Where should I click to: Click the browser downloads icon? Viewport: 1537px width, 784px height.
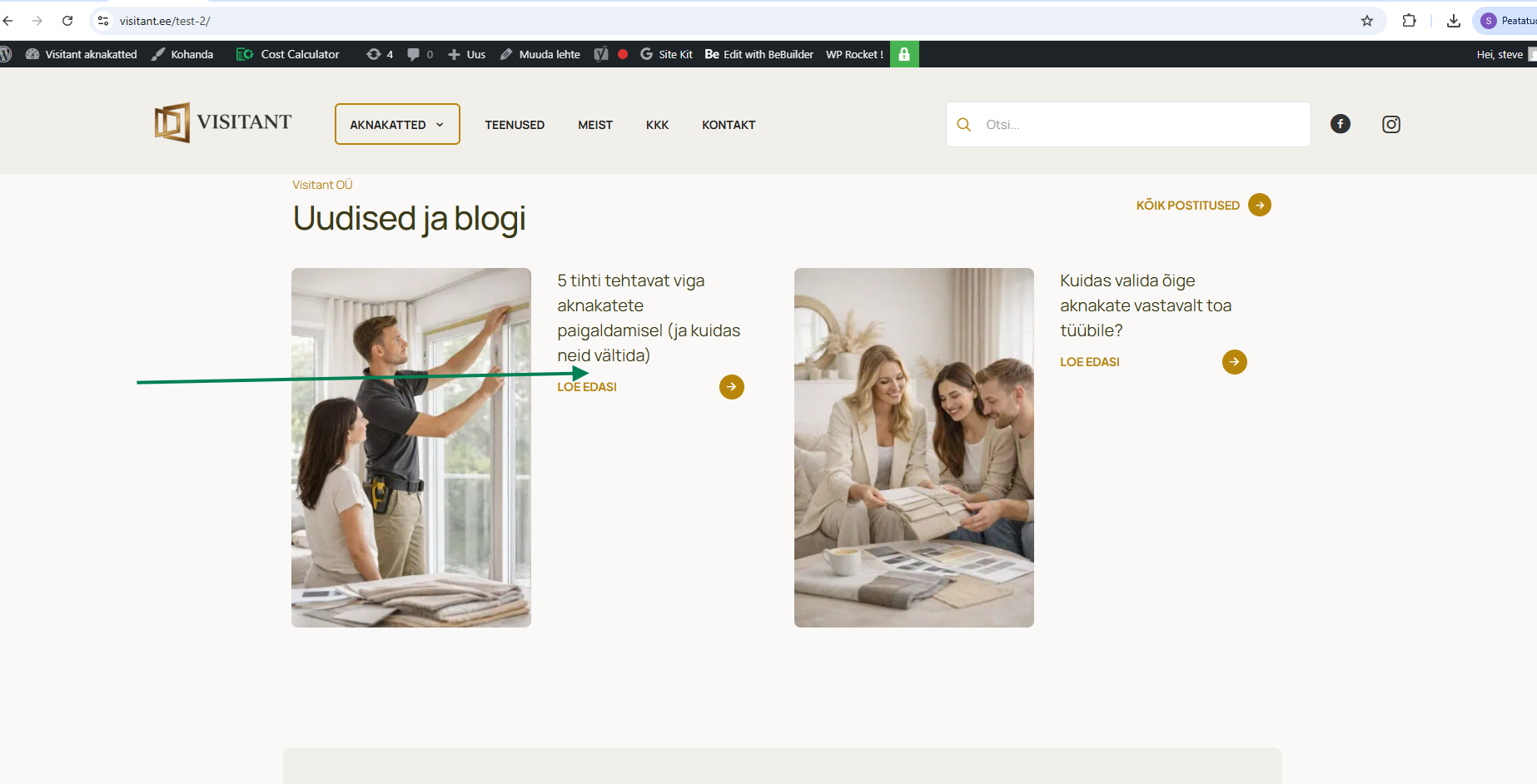click(x=1453, y=21)
